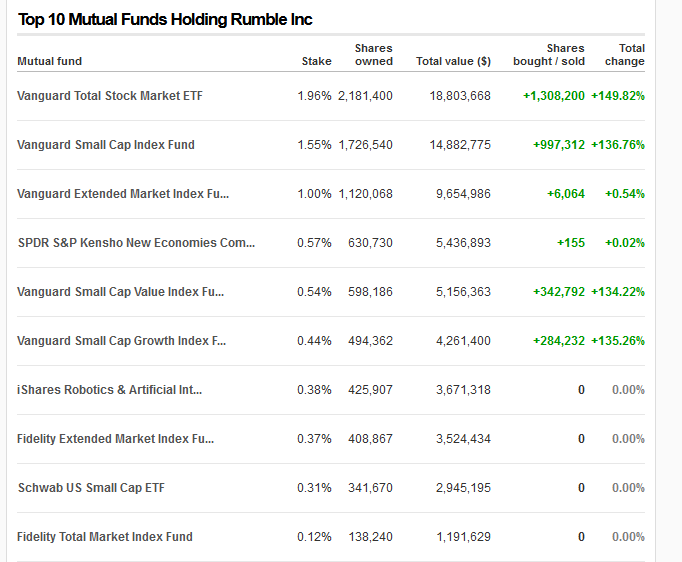
Task: Click total change +0.54%
Action: [625, 194]
